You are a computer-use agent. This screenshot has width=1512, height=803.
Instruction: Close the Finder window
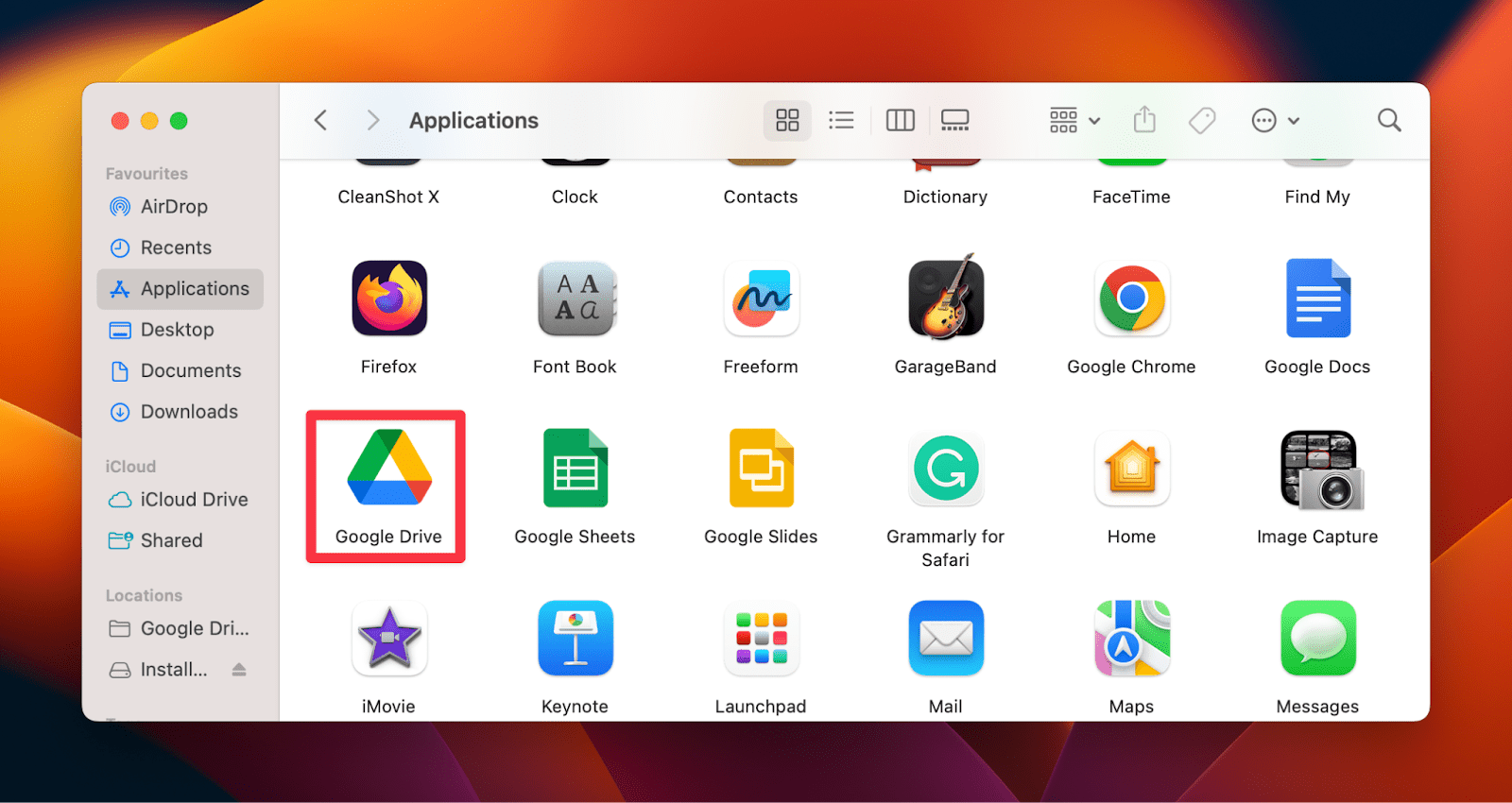click(120, 121)
